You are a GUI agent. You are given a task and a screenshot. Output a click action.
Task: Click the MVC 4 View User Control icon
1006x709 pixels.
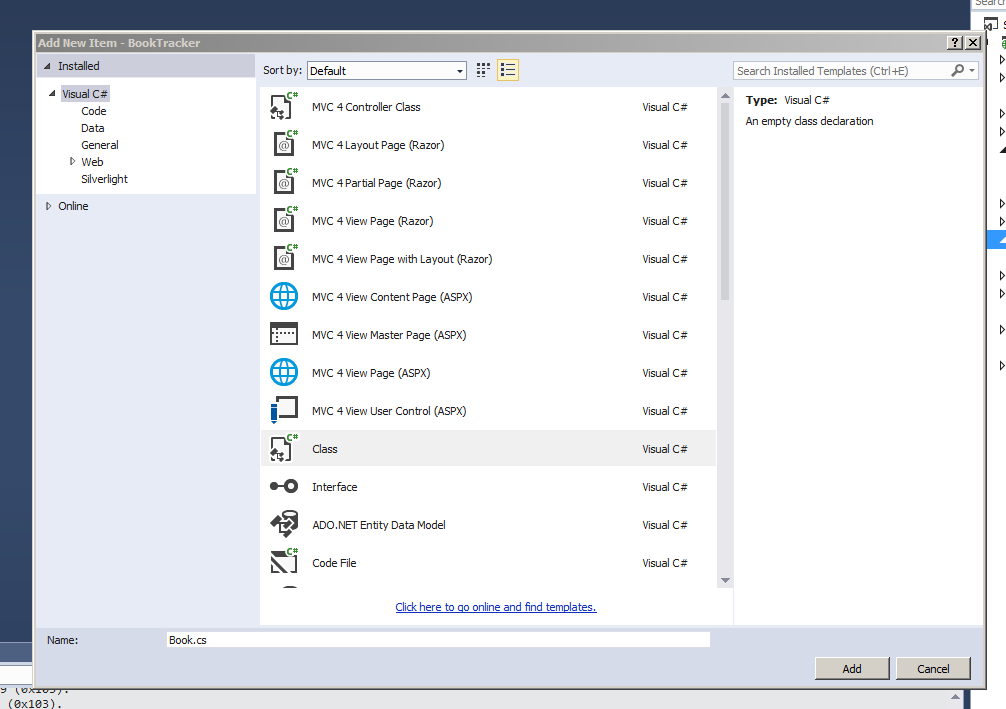[284, 410]
